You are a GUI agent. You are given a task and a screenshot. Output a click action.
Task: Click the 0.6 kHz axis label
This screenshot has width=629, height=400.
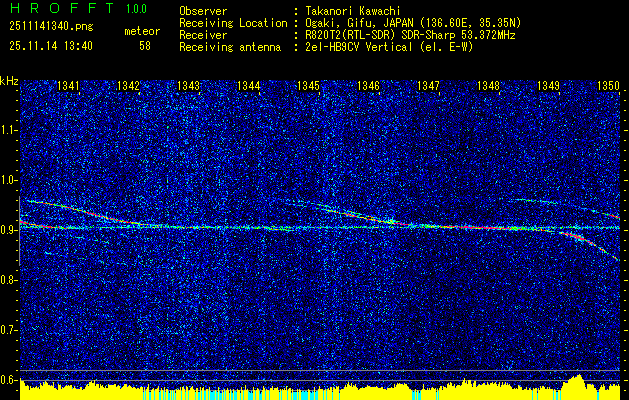pos(8,380)
